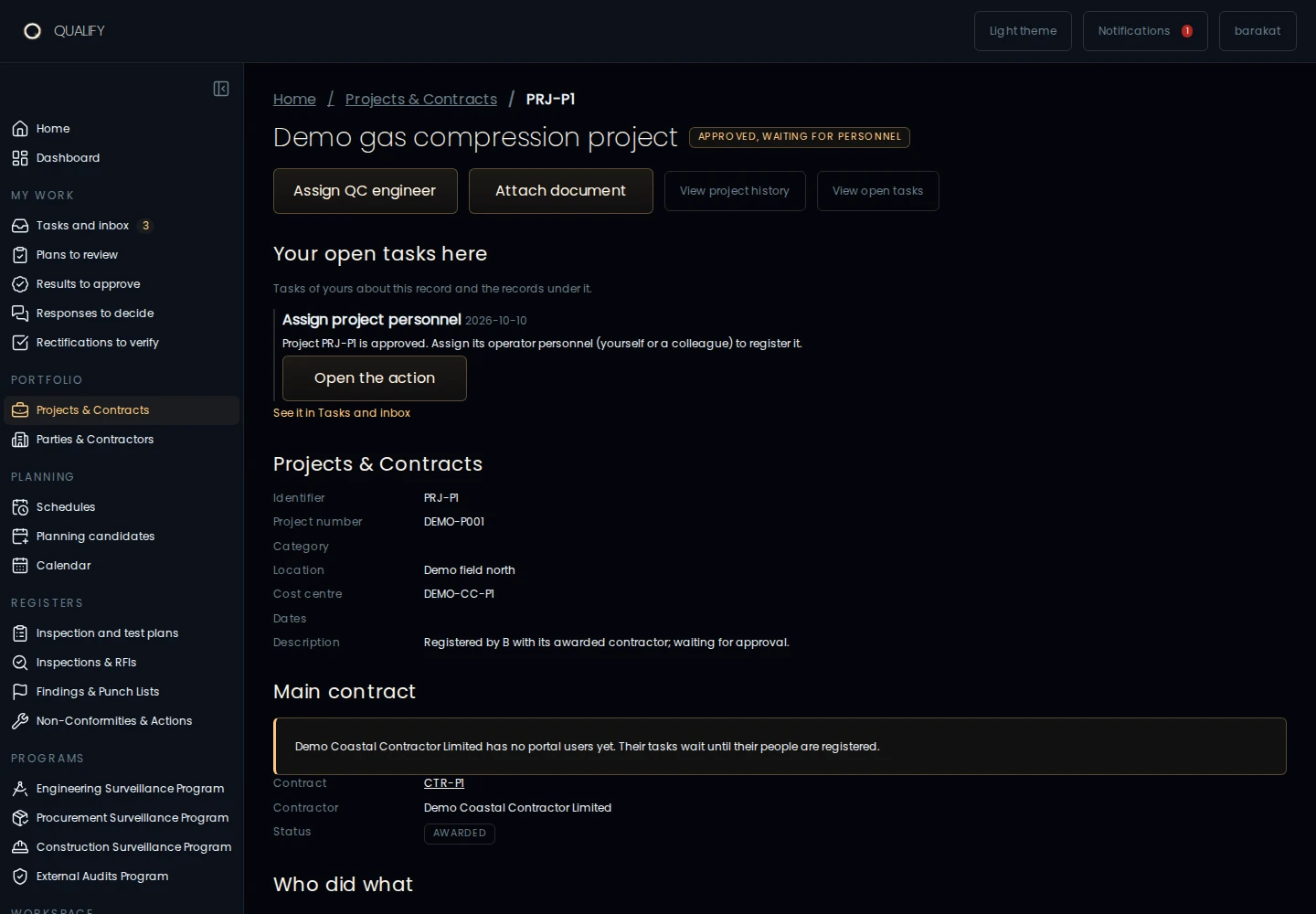The width and height of the screenshot is (1316, 914).
Task: Click View open tasks
Action: pyautogui.click(x=877, y=191)
